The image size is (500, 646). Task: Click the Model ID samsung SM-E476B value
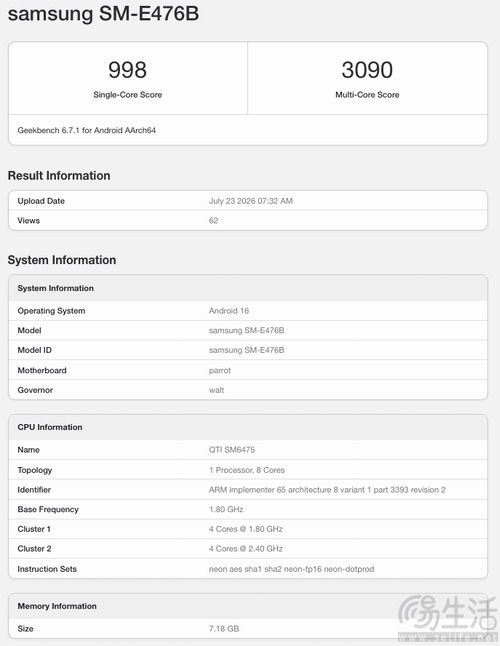(246, 350)
